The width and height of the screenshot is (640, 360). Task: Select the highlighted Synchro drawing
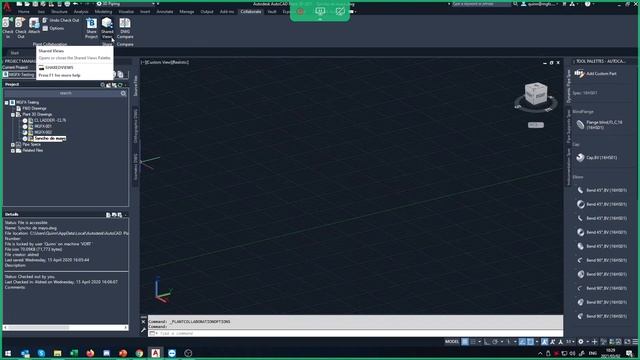(x=50, y=139)
